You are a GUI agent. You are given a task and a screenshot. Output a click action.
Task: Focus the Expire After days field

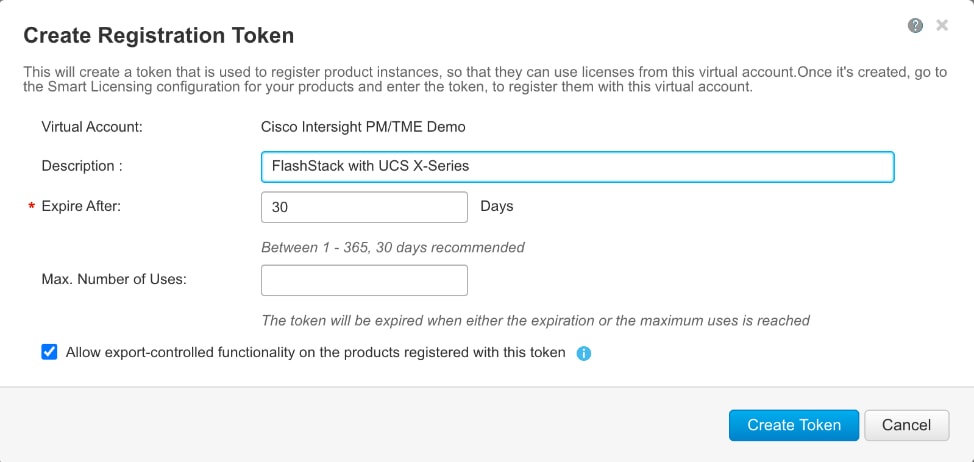pyautogui.click(x=365, y=207)
